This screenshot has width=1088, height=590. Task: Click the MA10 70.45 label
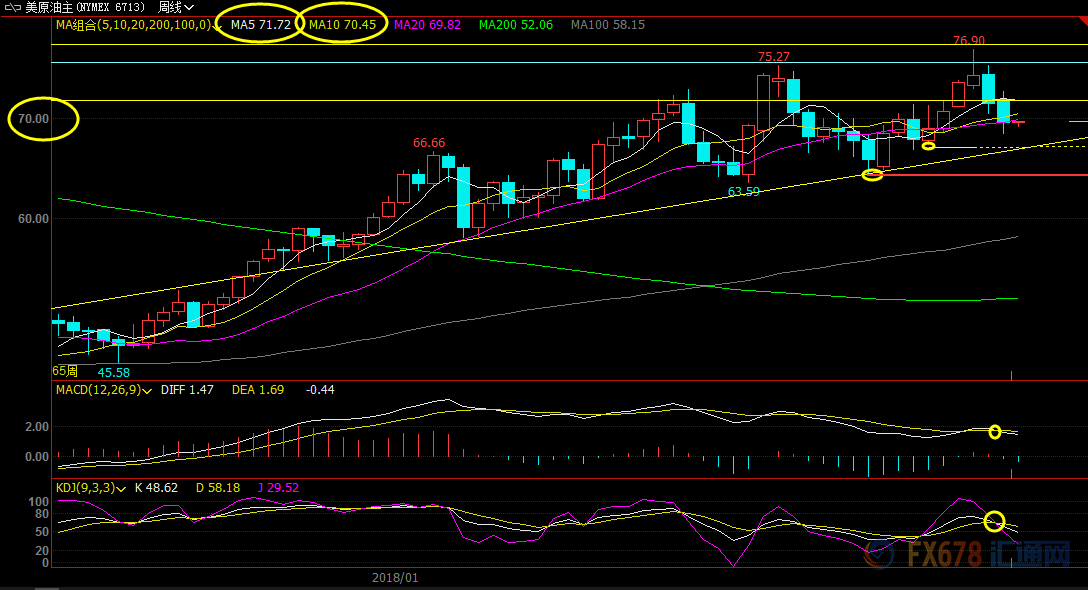click(342, 24)
